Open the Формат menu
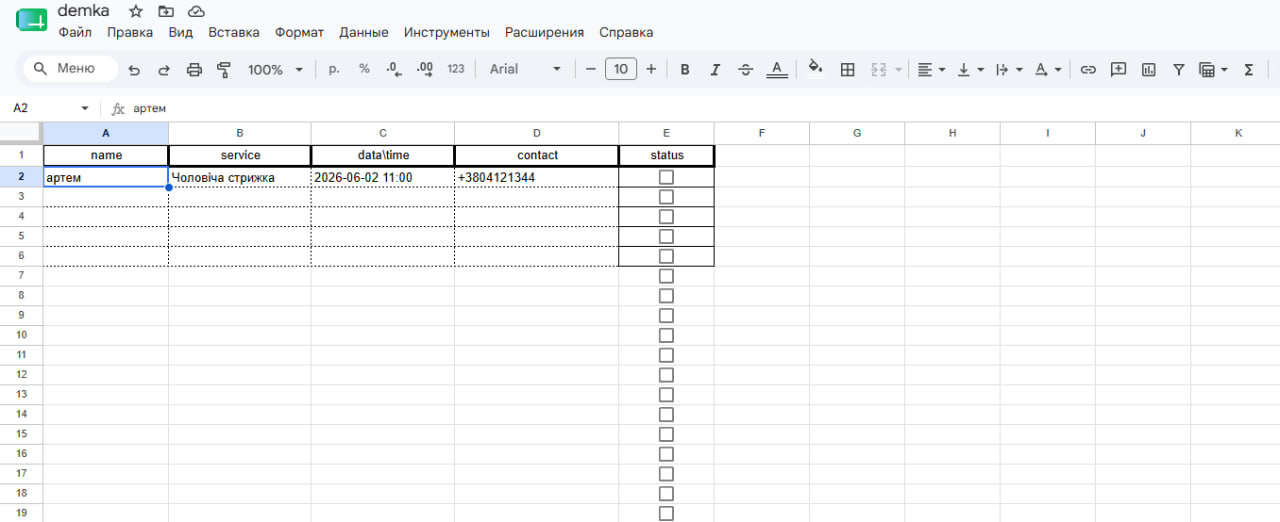The height and width of the screenshot is (522, 1280). [299, 33]
